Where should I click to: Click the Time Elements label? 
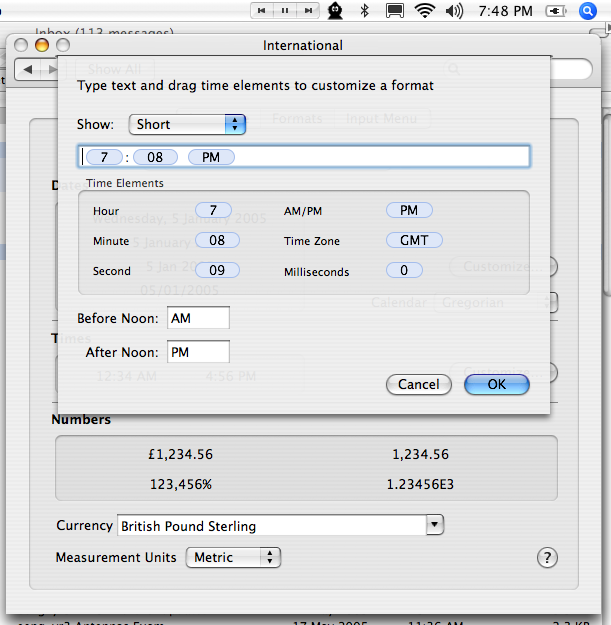[x=125, y=183]
